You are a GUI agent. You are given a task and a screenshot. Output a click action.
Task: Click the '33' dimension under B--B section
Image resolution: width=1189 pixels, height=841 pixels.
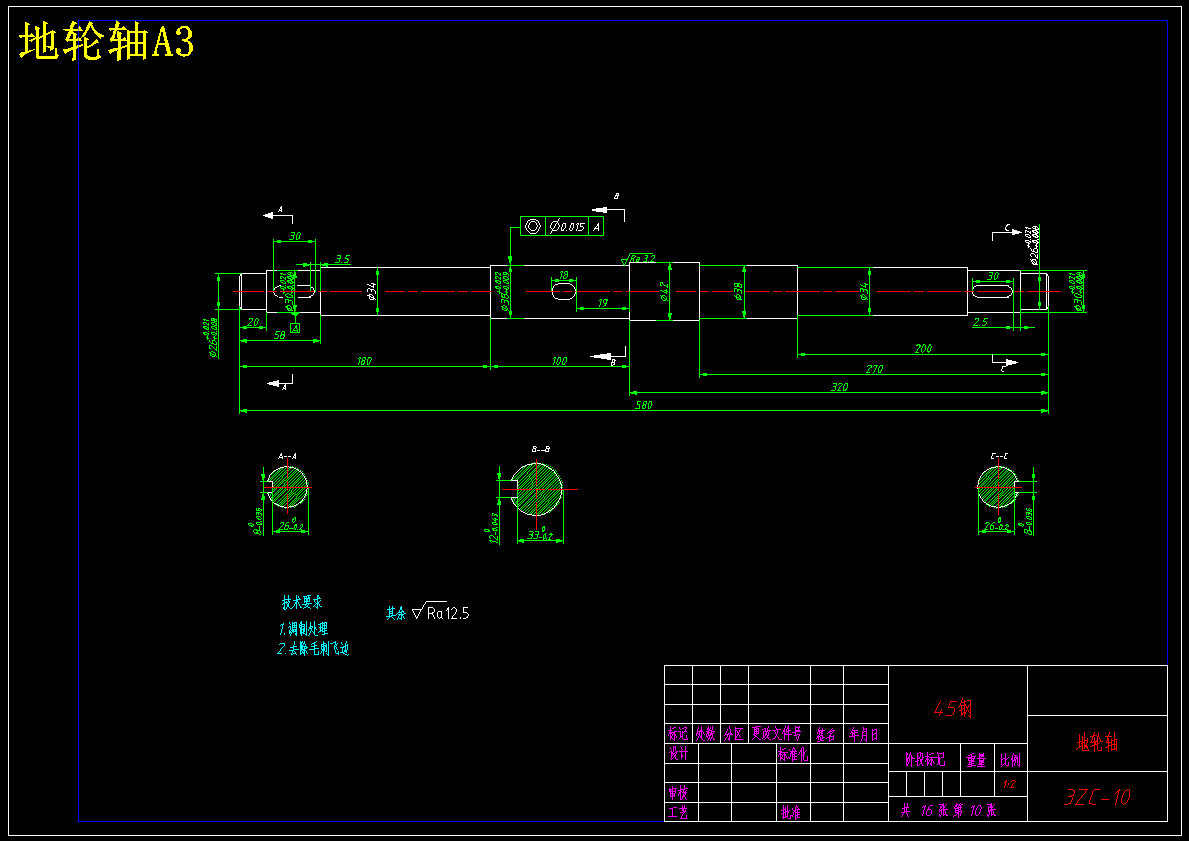pos(540,535)
